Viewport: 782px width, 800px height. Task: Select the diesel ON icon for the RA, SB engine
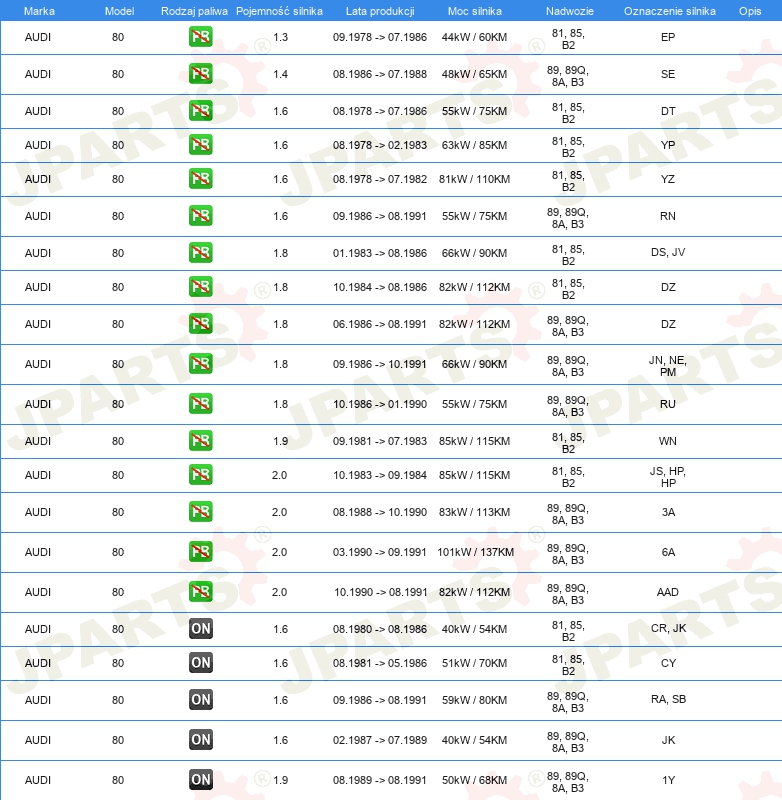point(200,699)
